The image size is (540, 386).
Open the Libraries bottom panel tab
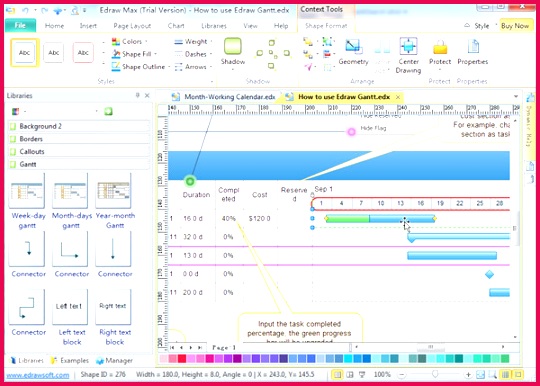tap(27, 361)
